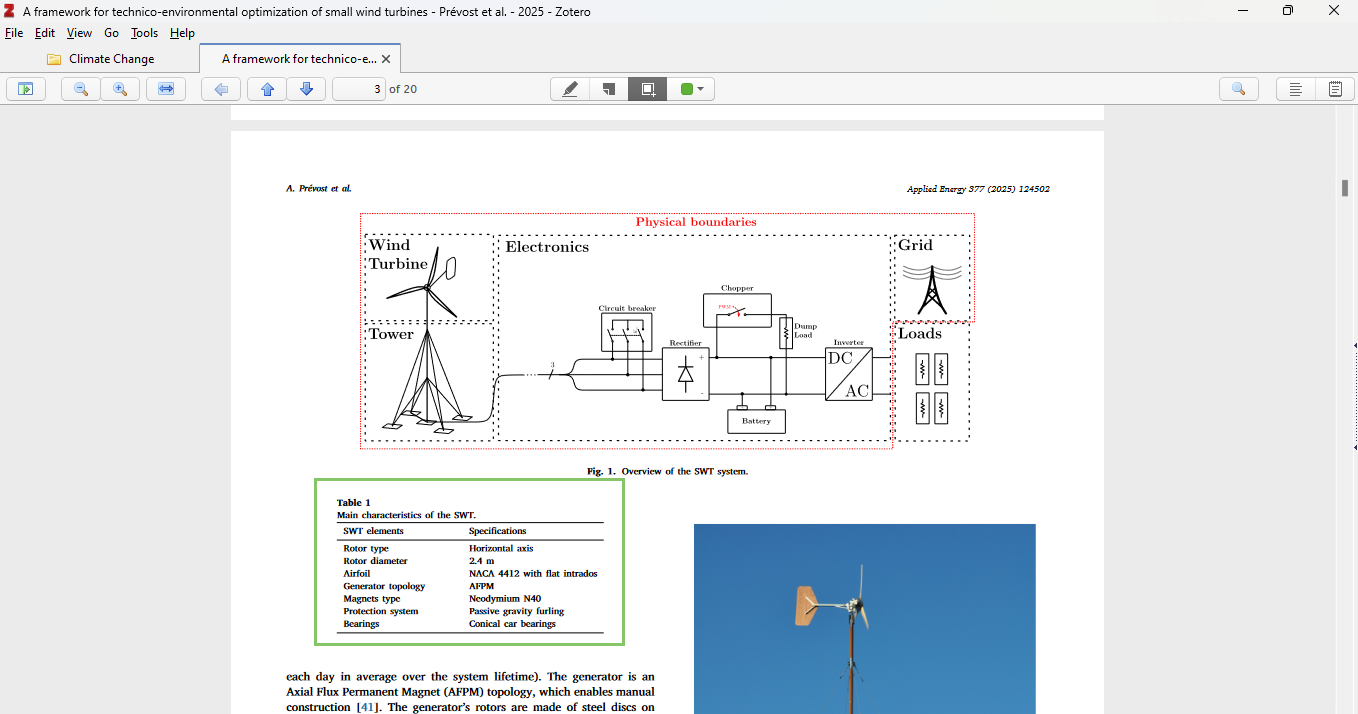Click the 'SWT elements' column header

click(x=373, y=531)
